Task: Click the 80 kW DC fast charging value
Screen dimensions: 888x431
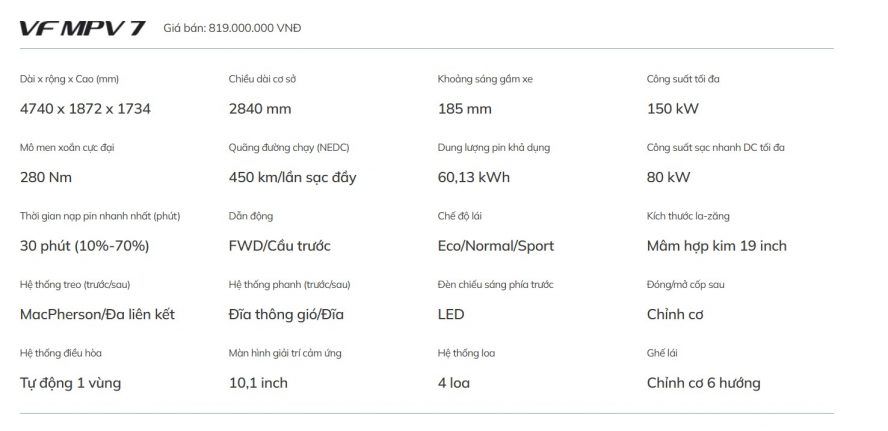Action: (x=668, y=178)
